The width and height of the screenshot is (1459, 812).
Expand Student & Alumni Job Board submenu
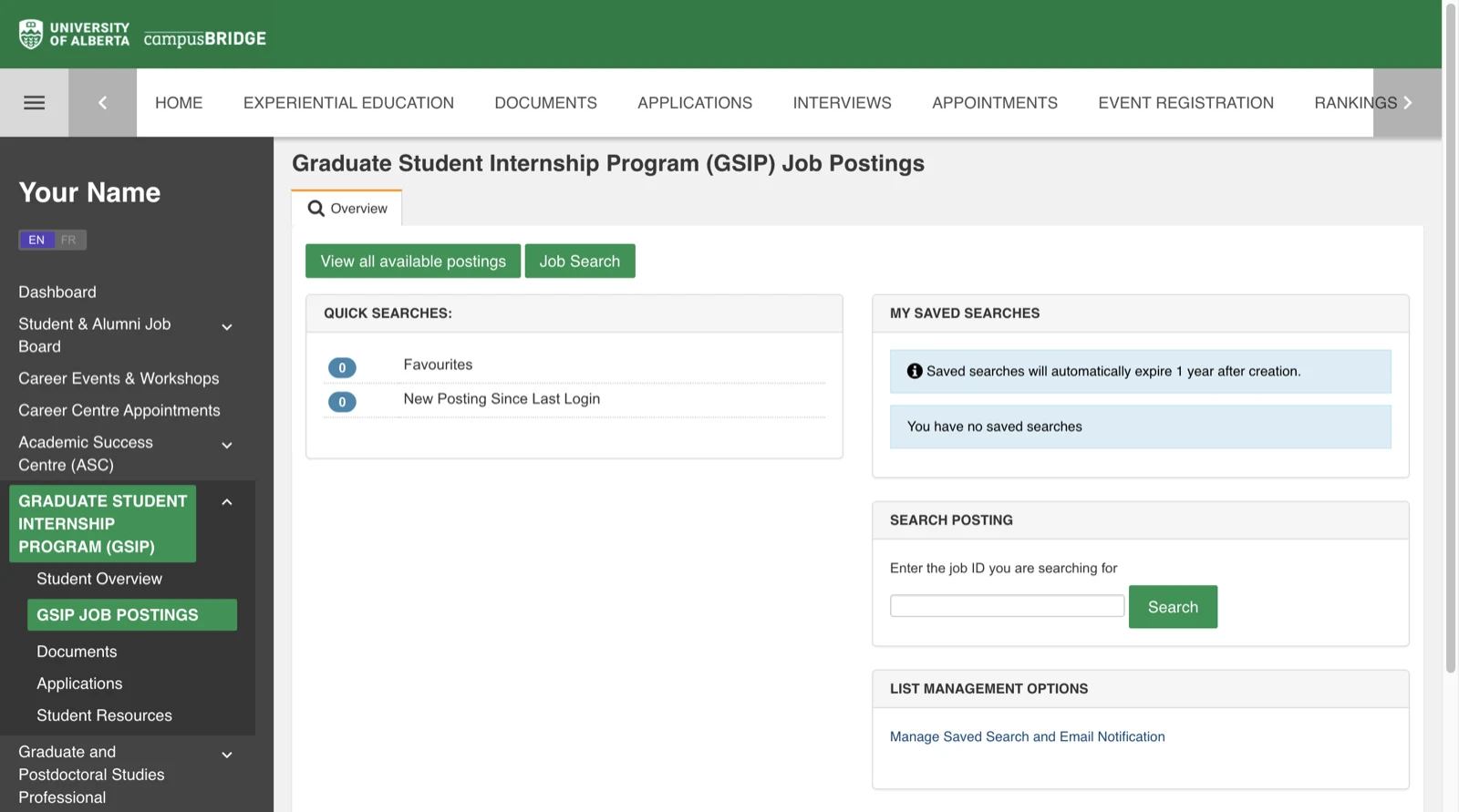[x=227, y=327]
